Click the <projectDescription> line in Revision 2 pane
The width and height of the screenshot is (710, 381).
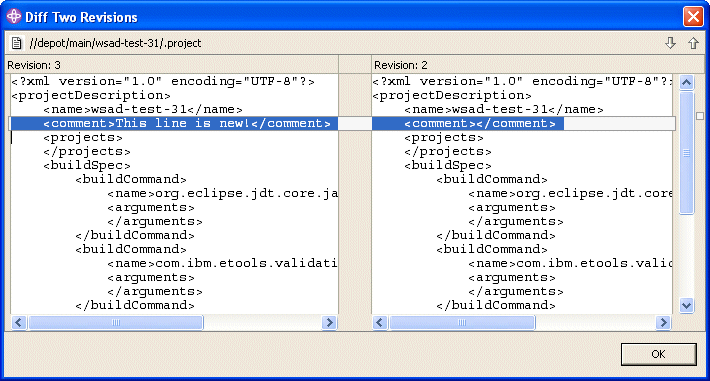pos(451,95)
